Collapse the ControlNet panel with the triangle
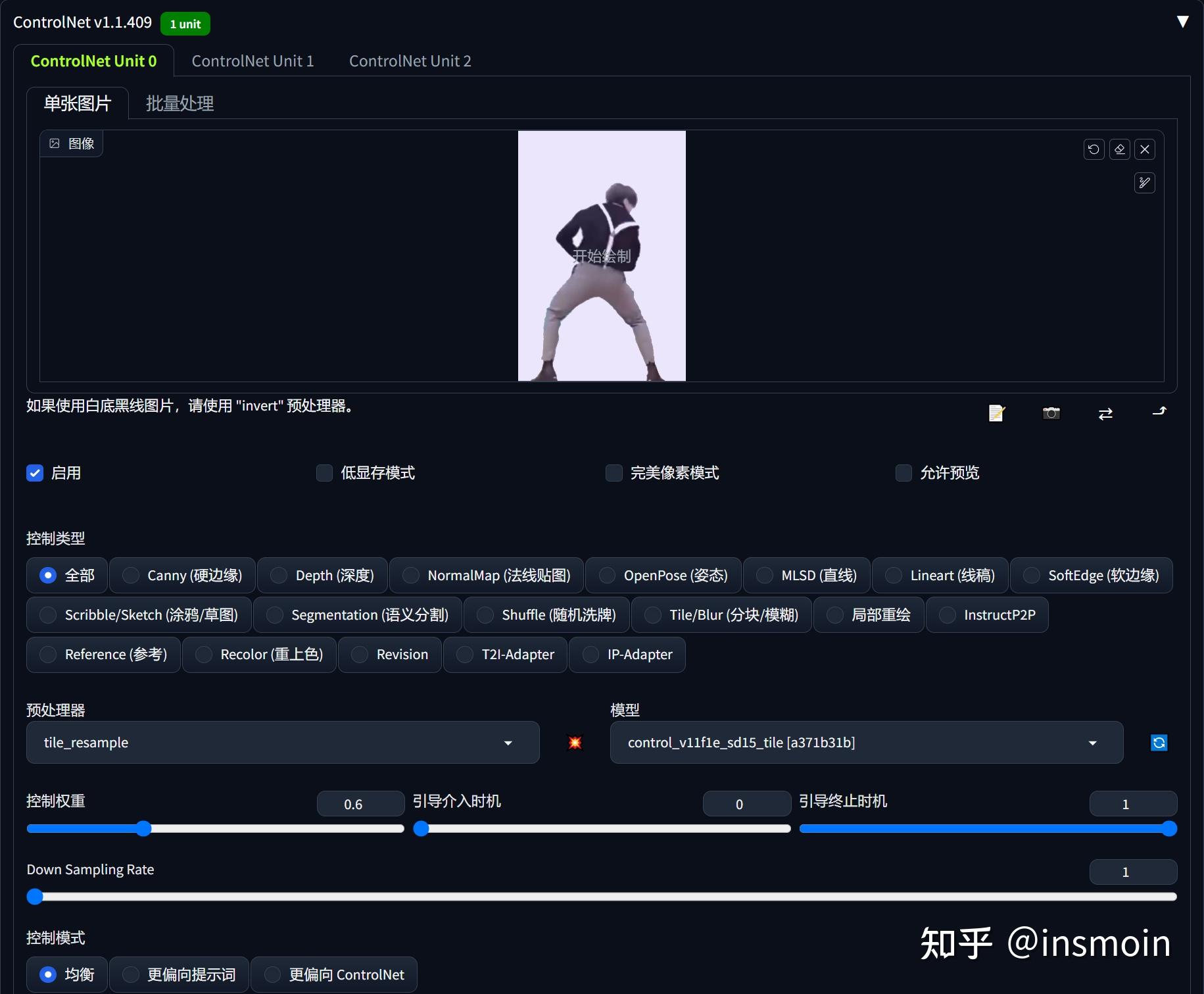 [x=1182, y=22]
